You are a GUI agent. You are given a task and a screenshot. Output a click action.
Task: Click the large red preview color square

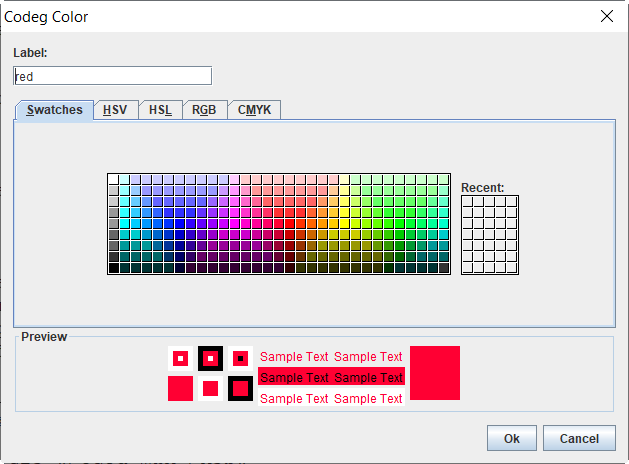coord(434,372)
